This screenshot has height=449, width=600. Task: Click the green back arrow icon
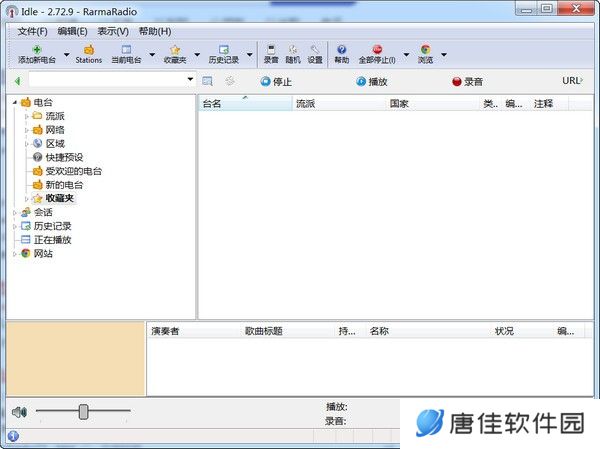click(x=17, y=81)
